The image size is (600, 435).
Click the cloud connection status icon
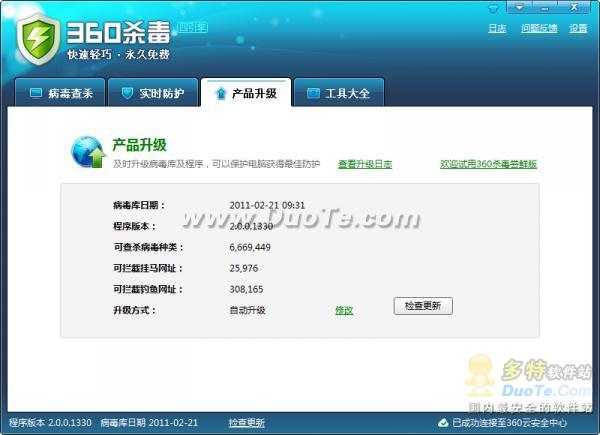(443, 423)
